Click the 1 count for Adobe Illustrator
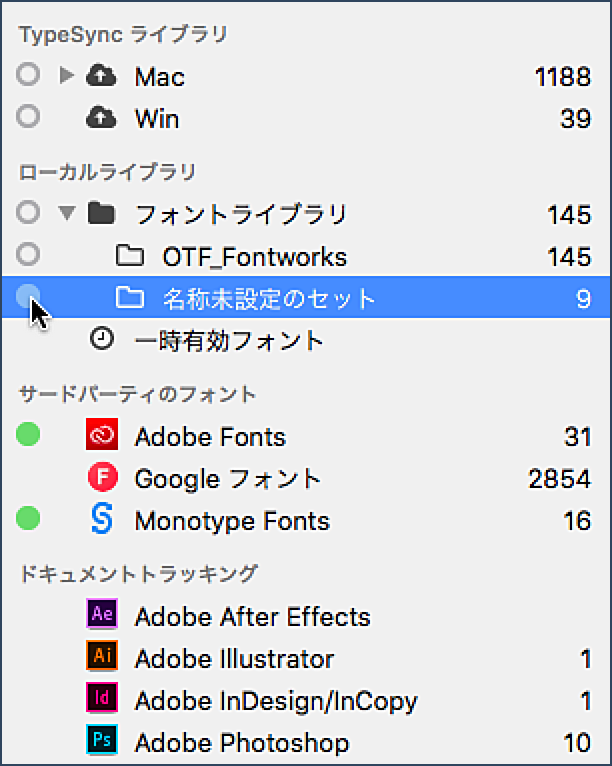Image resolution: width=612 pixels, height=766 pixels. pos(586,659)
